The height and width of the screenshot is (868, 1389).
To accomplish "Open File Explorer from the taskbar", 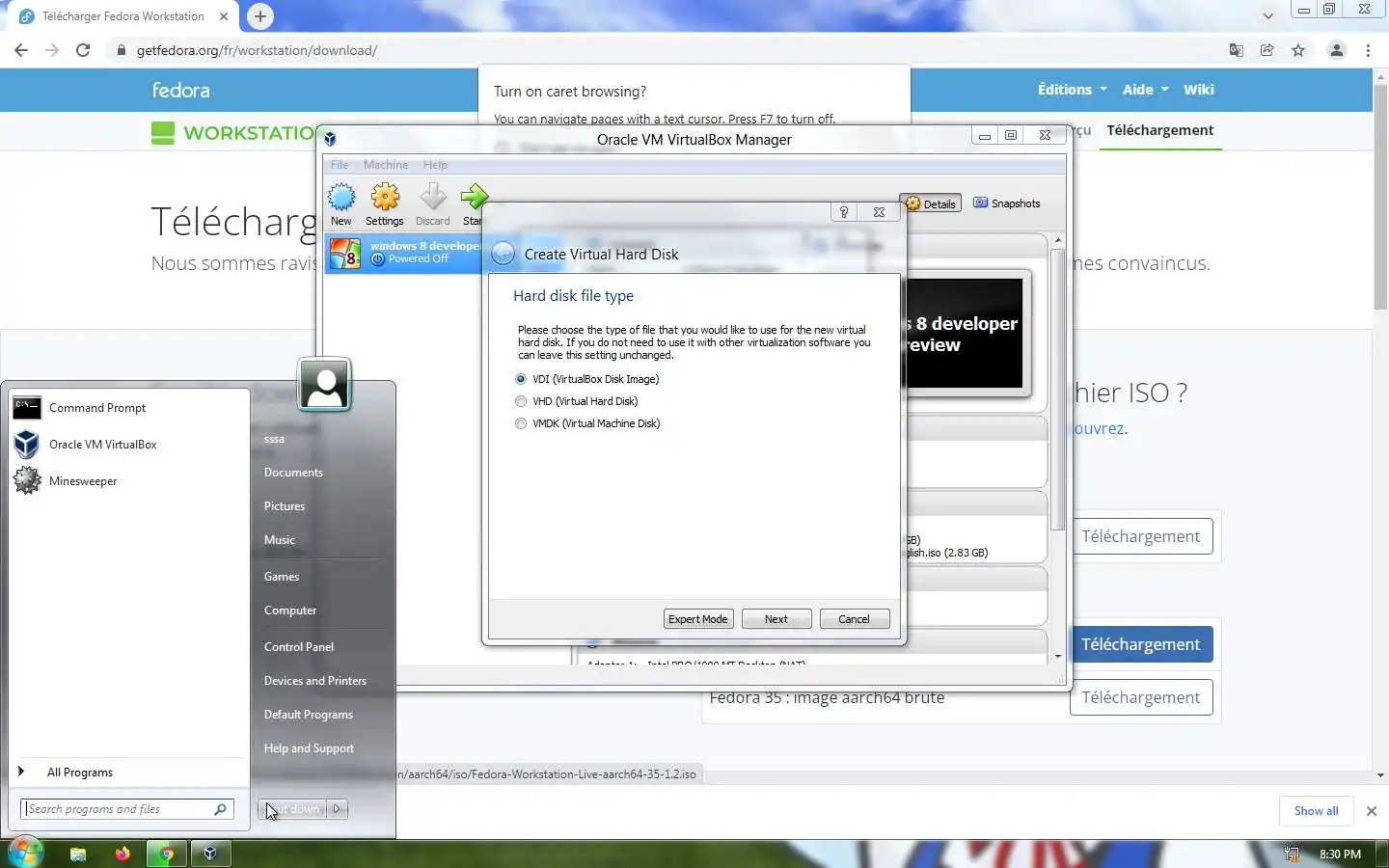I will click(78, 854).
